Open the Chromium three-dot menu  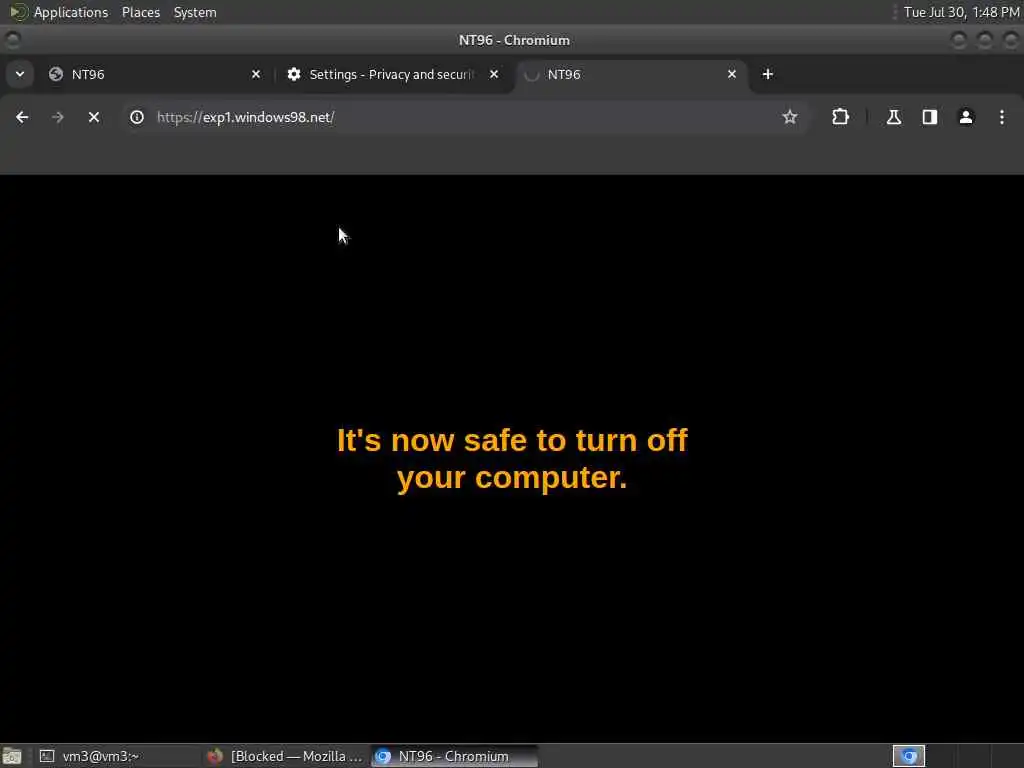(1002, 117)
